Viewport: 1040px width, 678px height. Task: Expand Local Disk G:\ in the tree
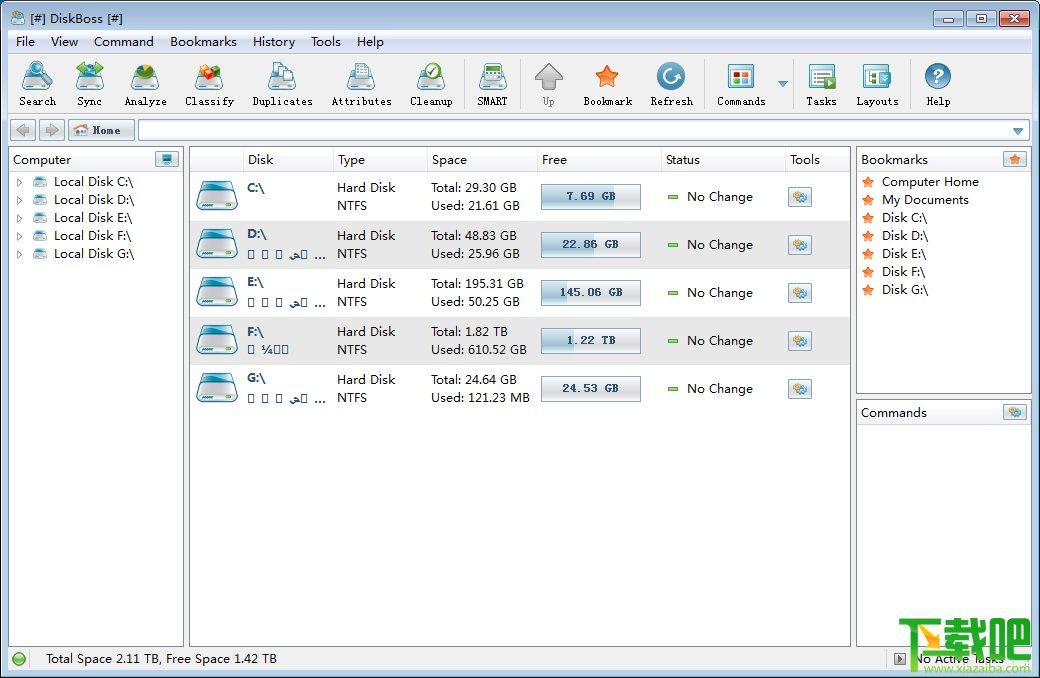pyautogui.click(x=20, y=253)
